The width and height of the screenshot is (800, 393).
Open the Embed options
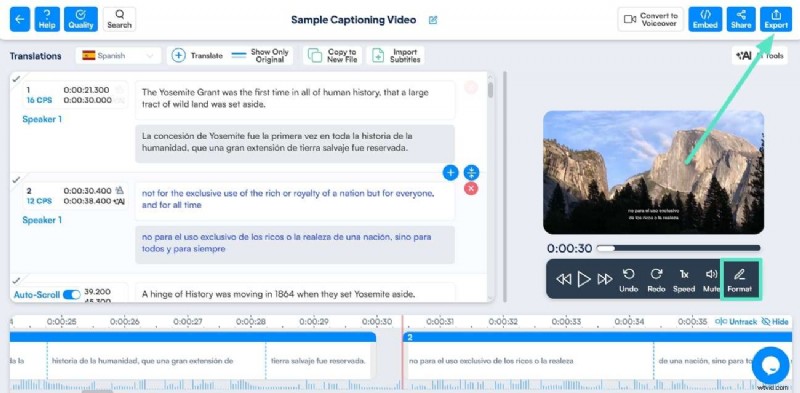tap(705, 19)
